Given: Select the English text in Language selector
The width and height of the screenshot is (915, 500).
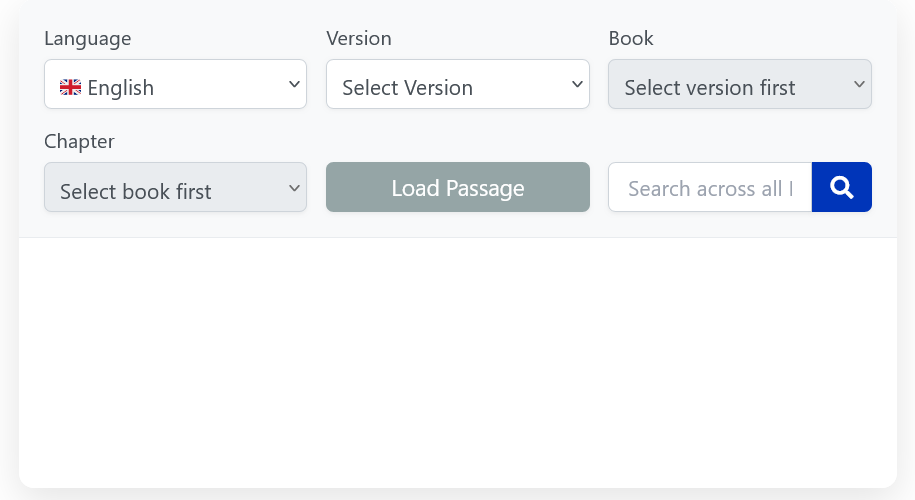Looking at the screenshot, I should point(121,88).
